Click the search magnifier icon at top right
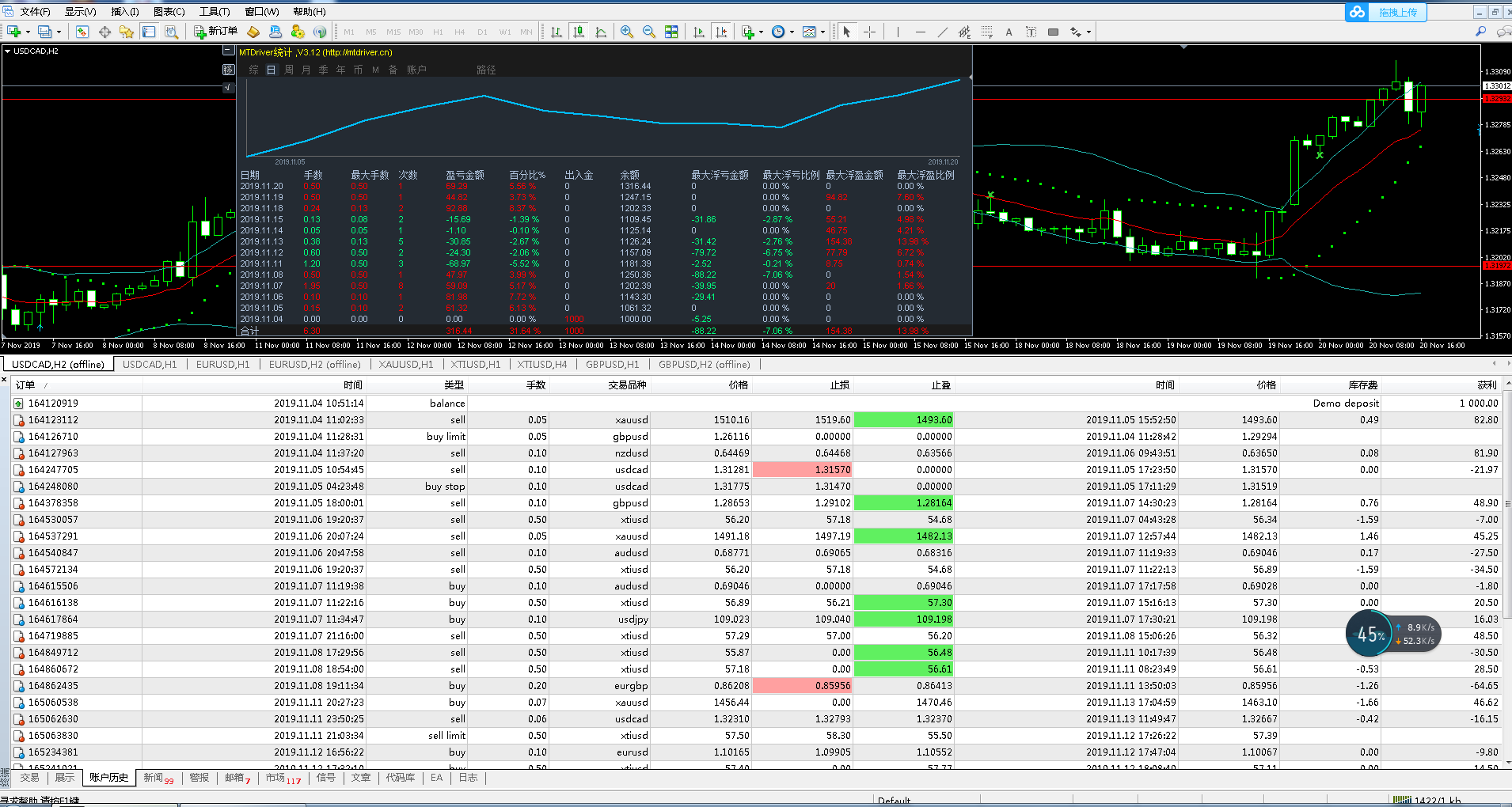 [1480, 32]
